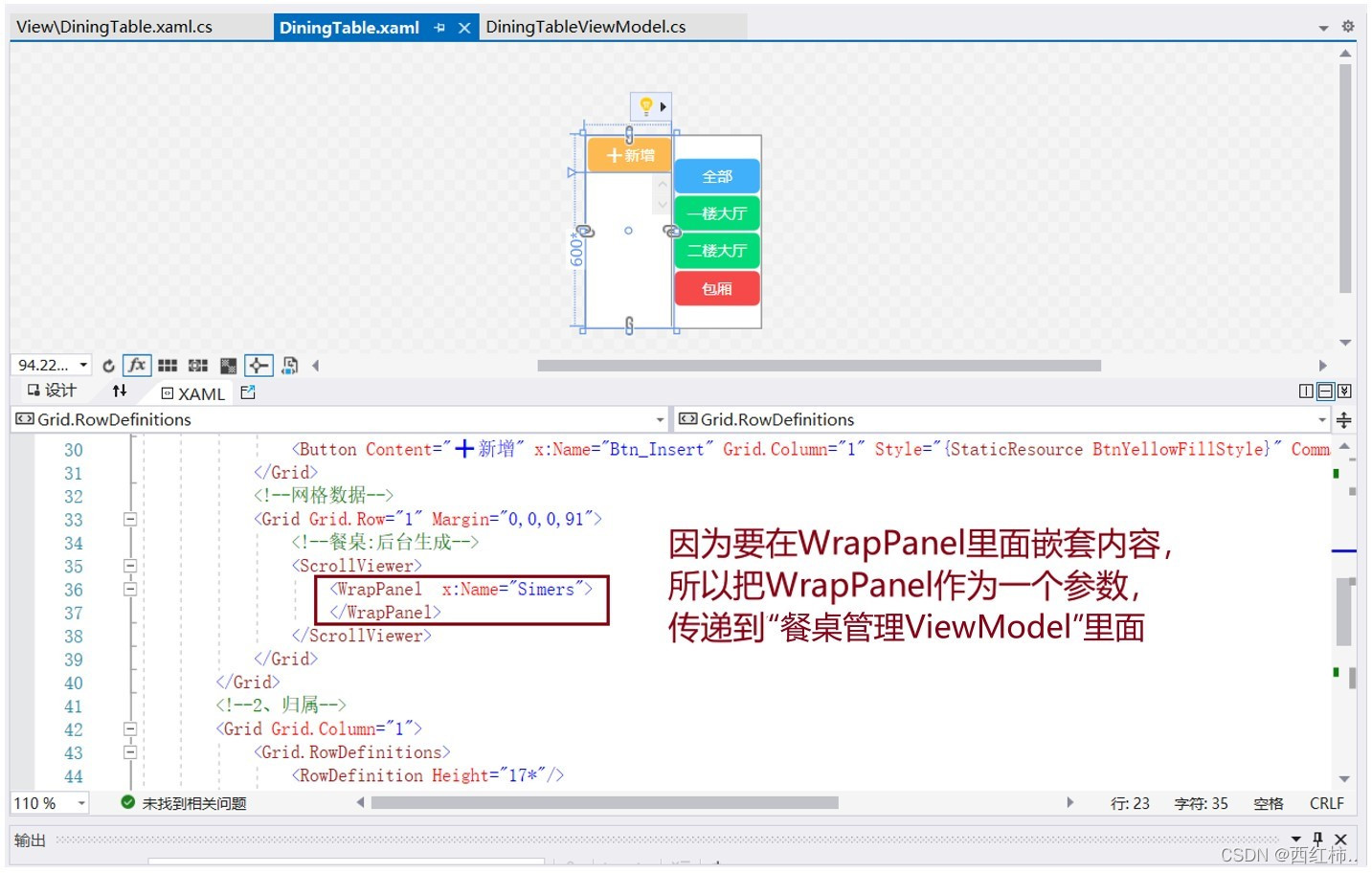1372x873 pixels.
Task: Toggle snap to snaplines icon
Action: (x=259, y=365)
